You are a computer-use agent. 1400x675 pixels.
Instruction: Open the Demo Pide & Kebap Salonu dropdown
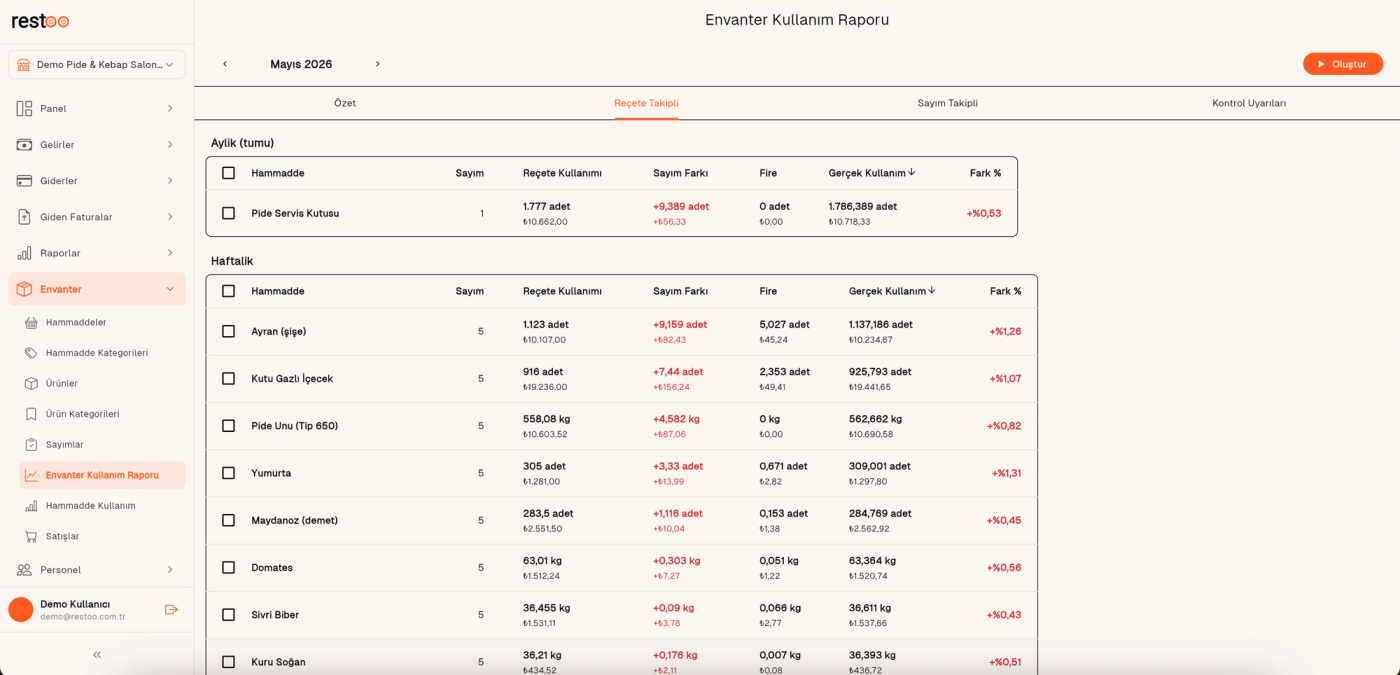coord(97,64)
